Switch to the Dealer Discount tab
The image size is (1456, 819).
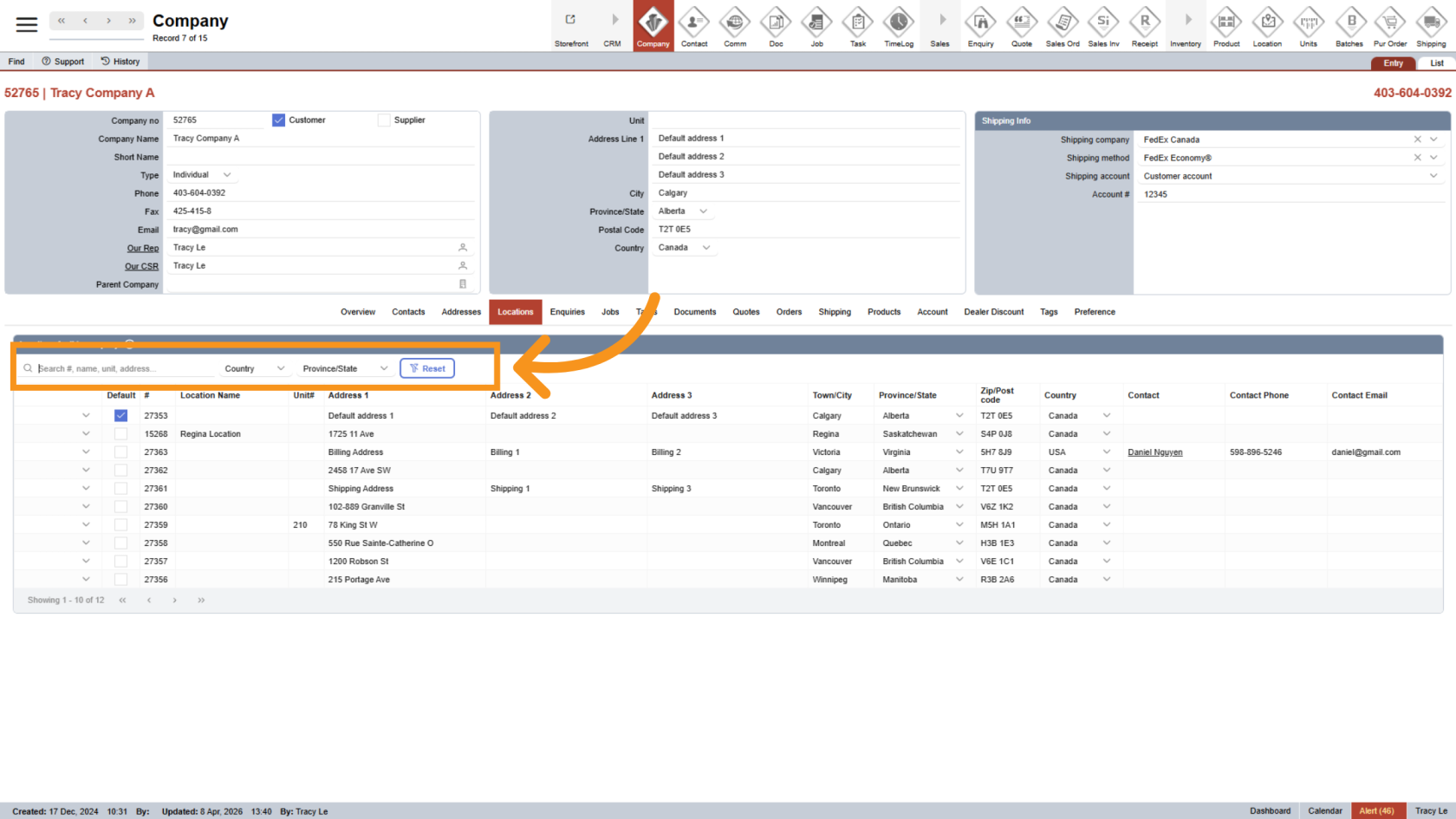[994, 312]
